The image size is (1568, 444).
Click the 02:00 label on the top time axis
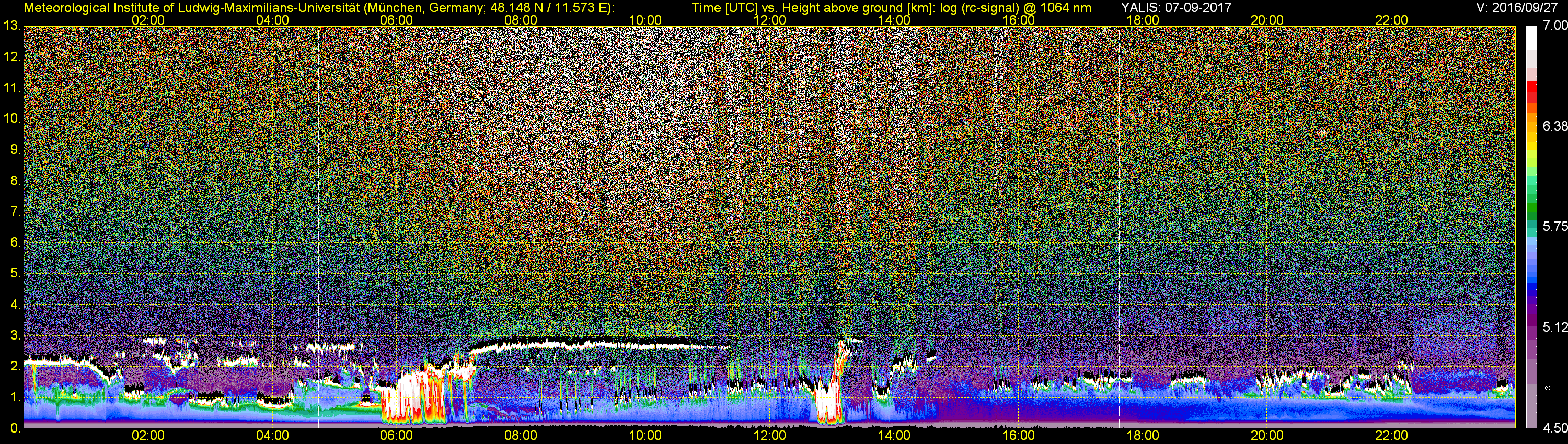coord(148,20)
